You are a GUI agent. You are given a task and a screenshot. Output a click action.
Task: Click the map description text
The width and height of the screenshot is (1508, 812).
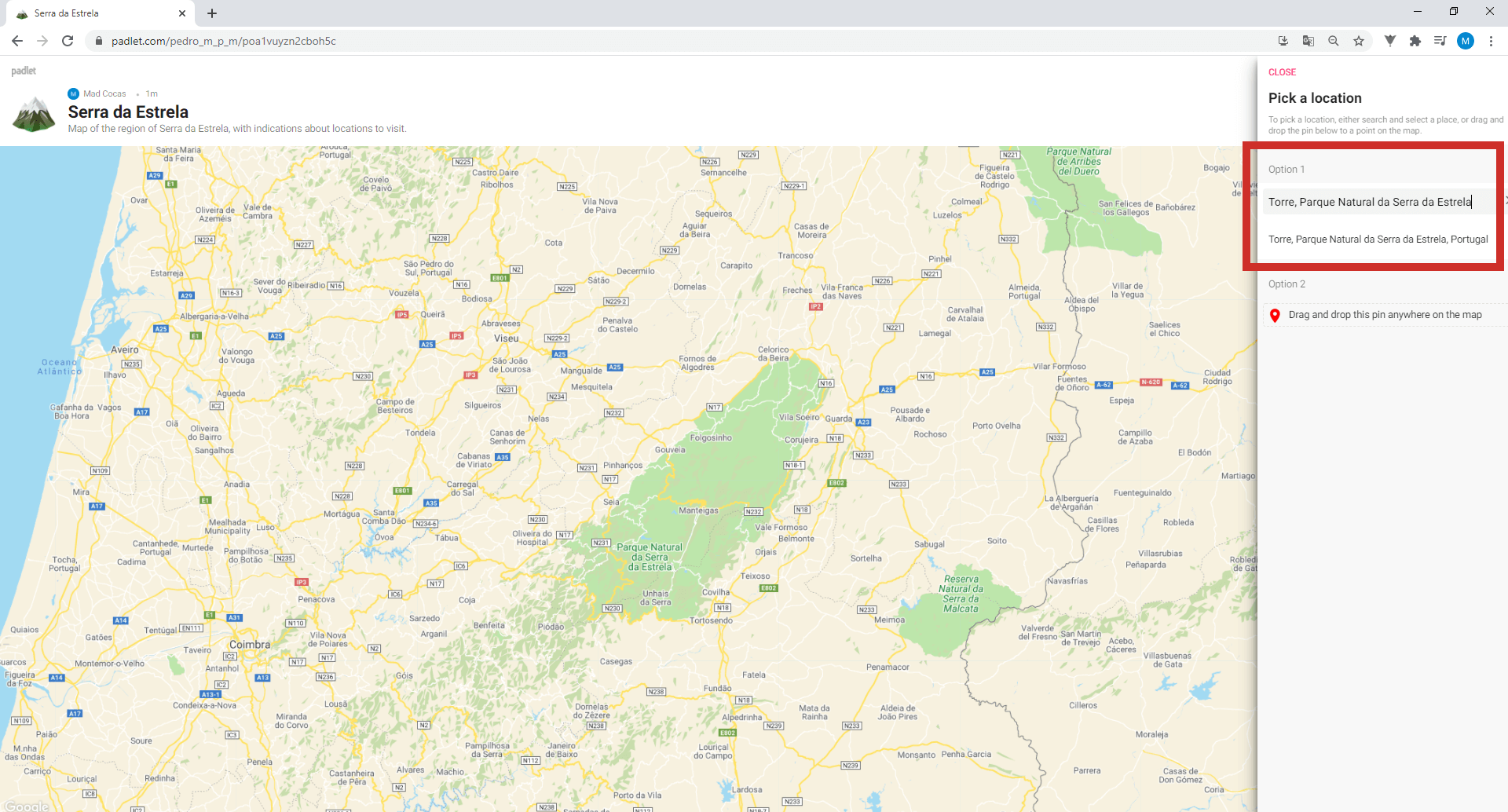point(237,129)
